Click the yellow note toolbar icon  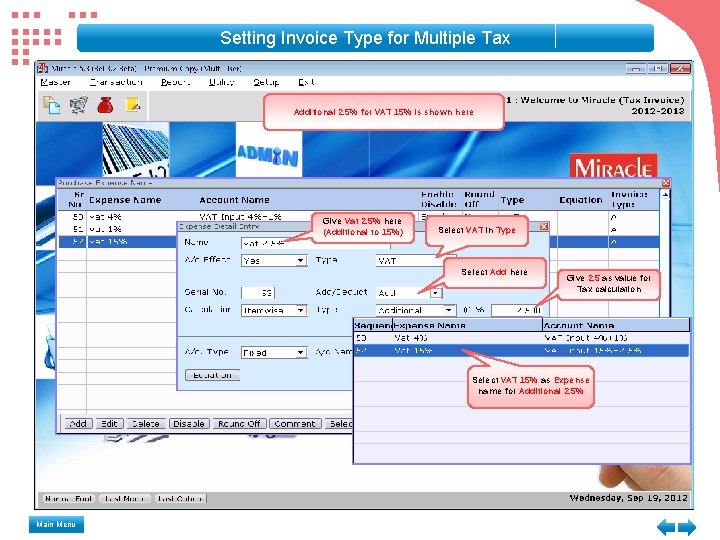point(133,105)
